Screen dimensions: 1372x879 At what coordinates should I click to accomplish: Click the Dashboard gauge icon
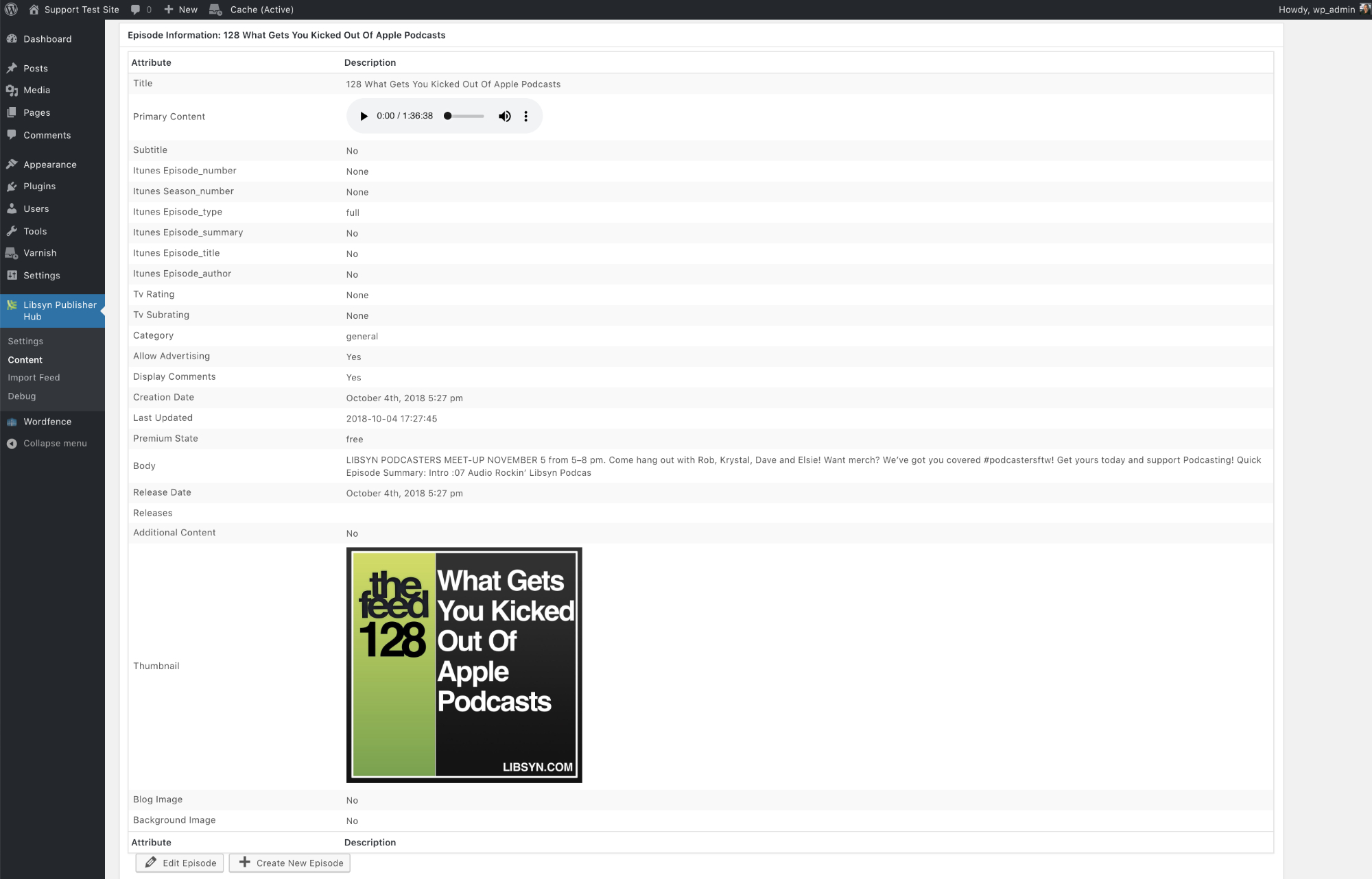(12, 39)
